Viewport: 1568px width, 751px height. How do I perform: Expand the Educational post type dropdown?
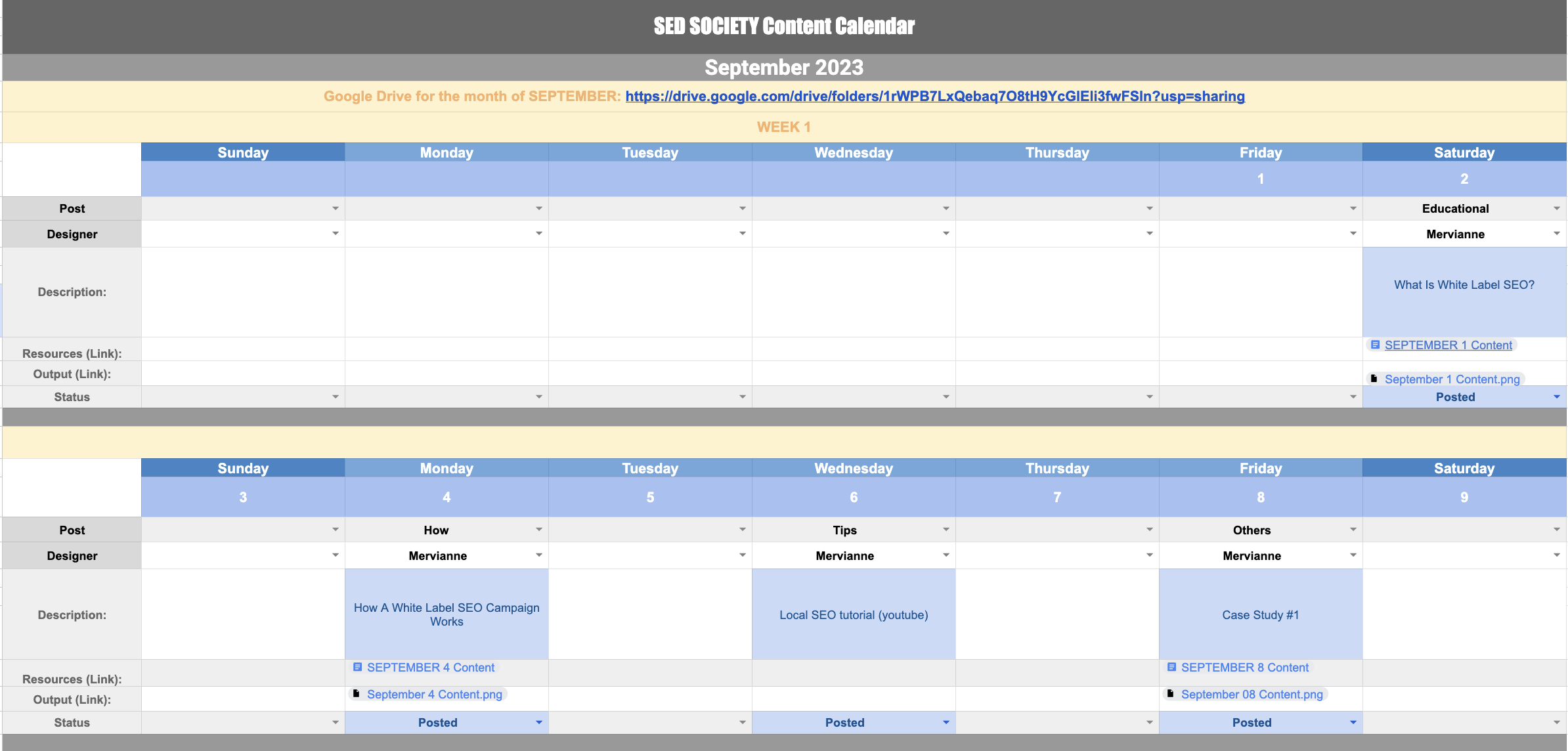(x=1556, y=209)
